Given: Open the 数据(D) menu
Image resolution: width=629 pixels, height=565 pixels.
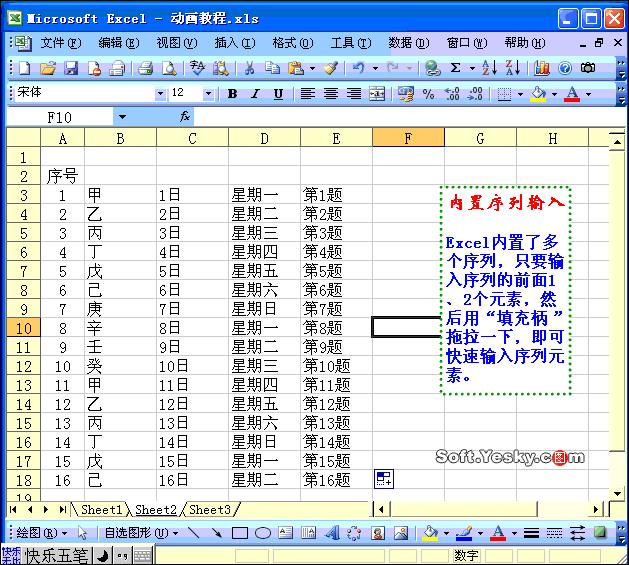Looking at the screenshot, I should tap(409, 43).
